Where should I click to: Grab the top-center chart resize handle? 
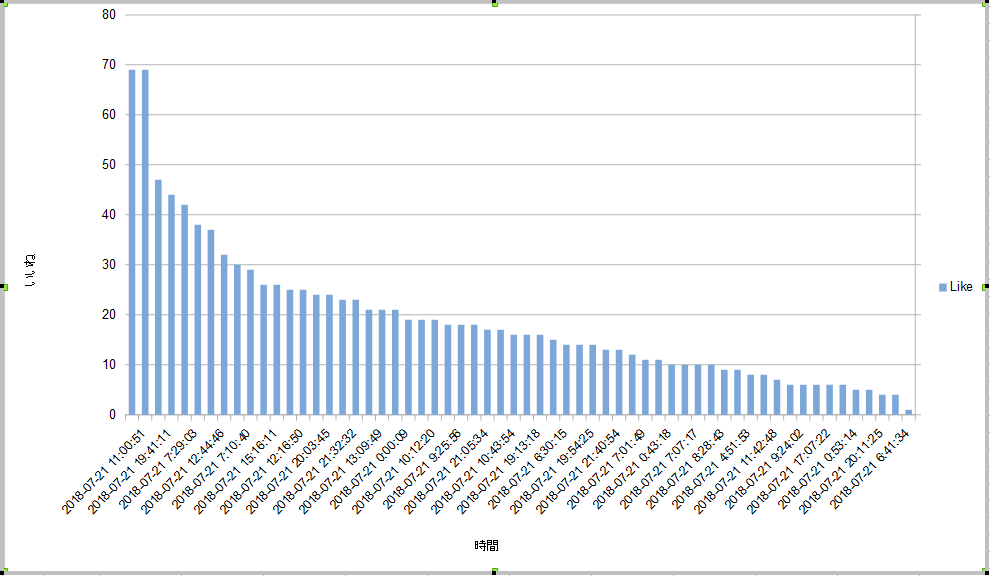pyautogui.click(x=495, y=3)
